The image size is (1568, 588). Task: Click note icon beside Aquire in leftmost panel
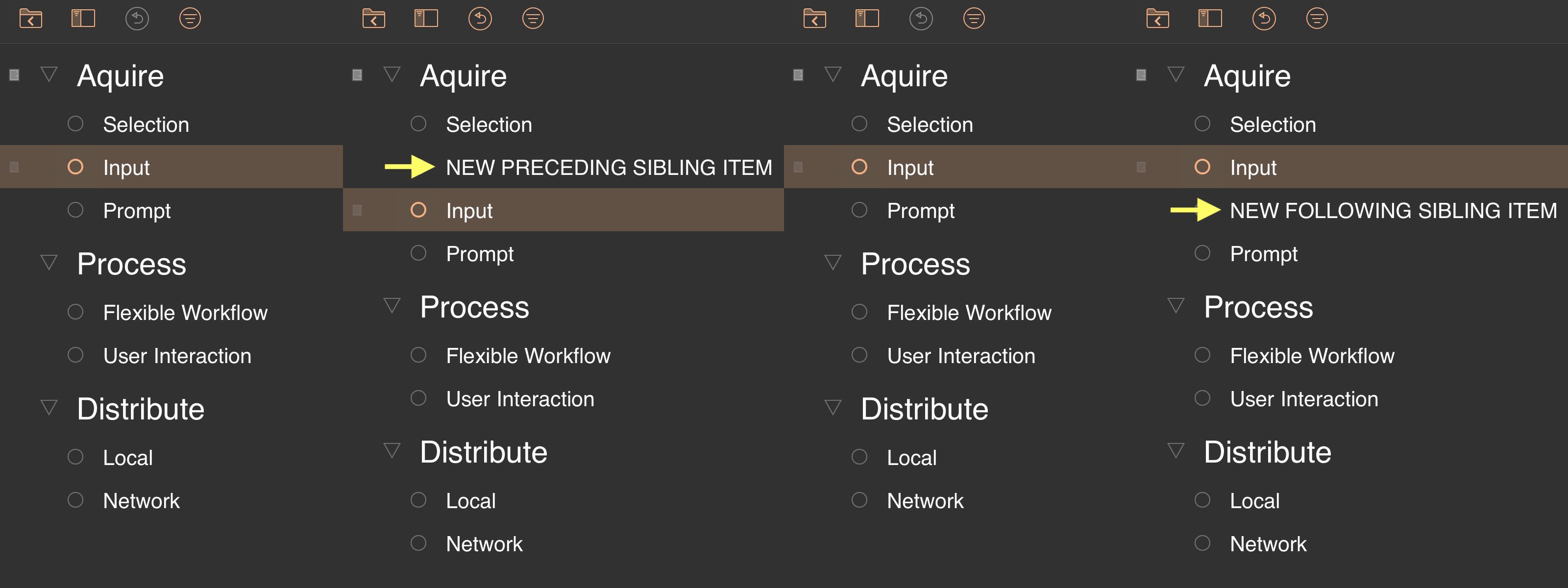point(15,75)
